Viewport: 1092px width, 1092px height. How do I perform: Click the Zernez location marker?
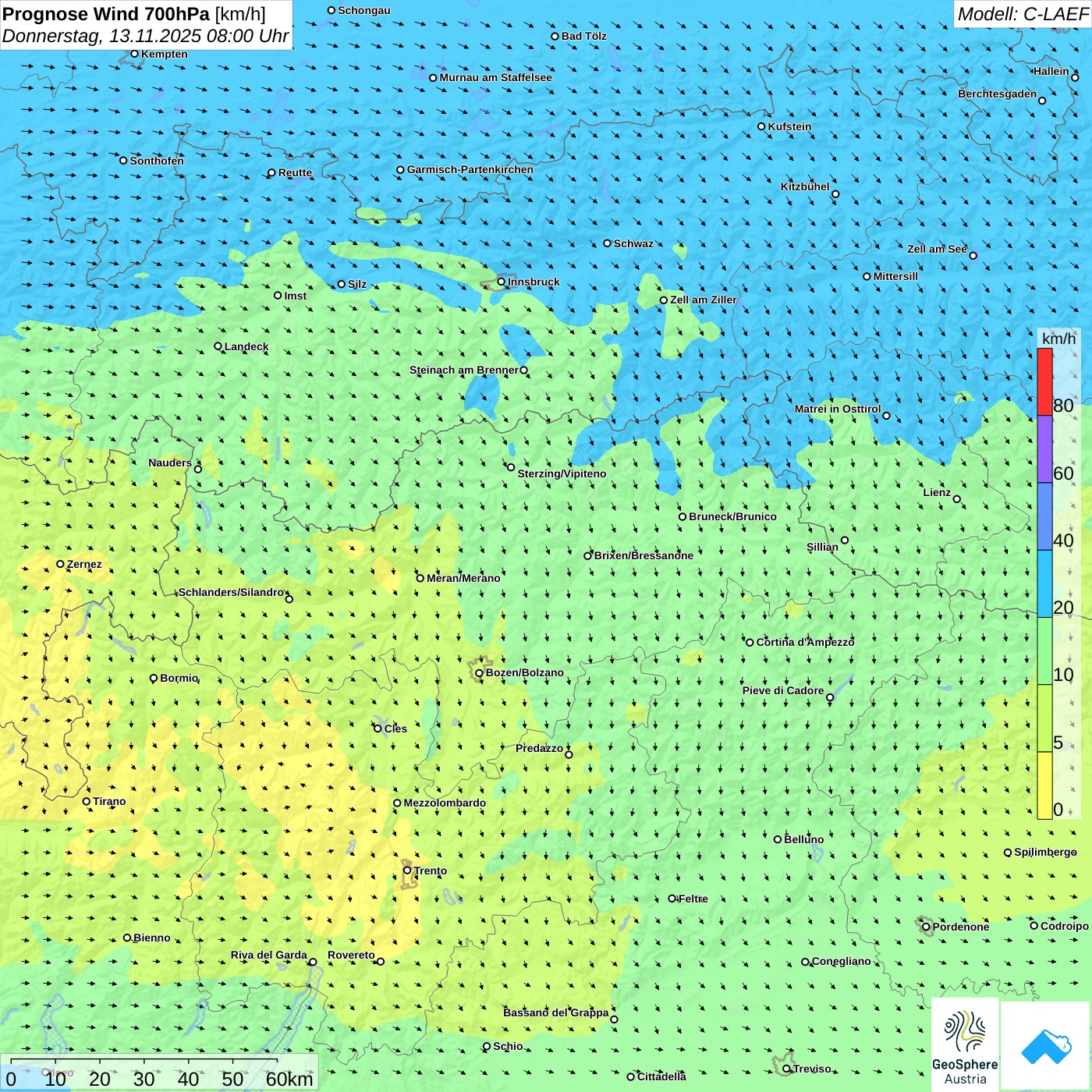pos(61,564)
